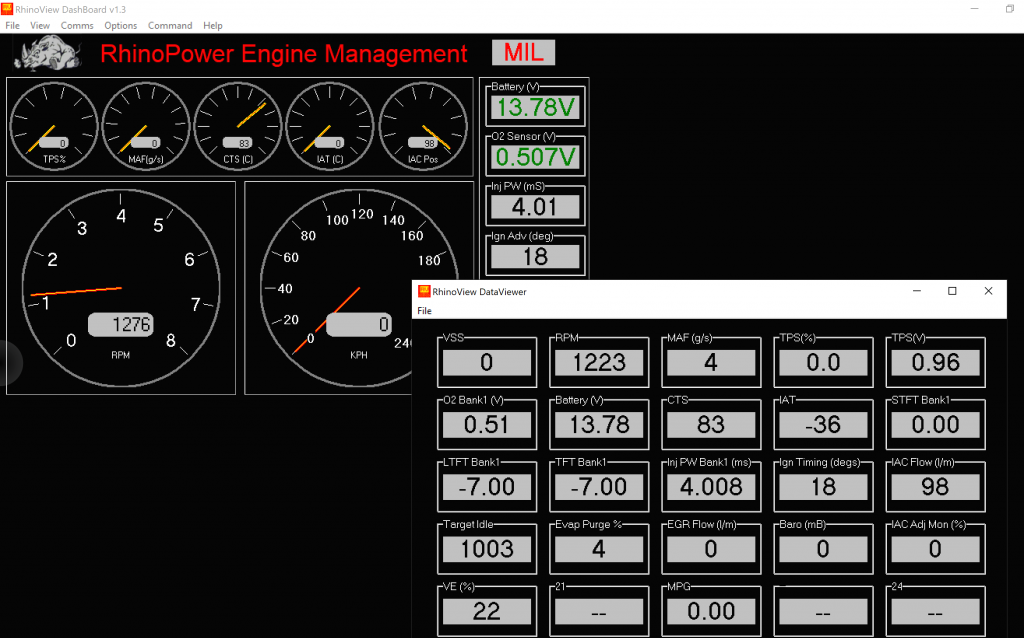Image resolution: width=1024 pixels, height=638 pixels.
Task: Click the O2 Bank1 (V) value 0.51
Action: point(487,424)
